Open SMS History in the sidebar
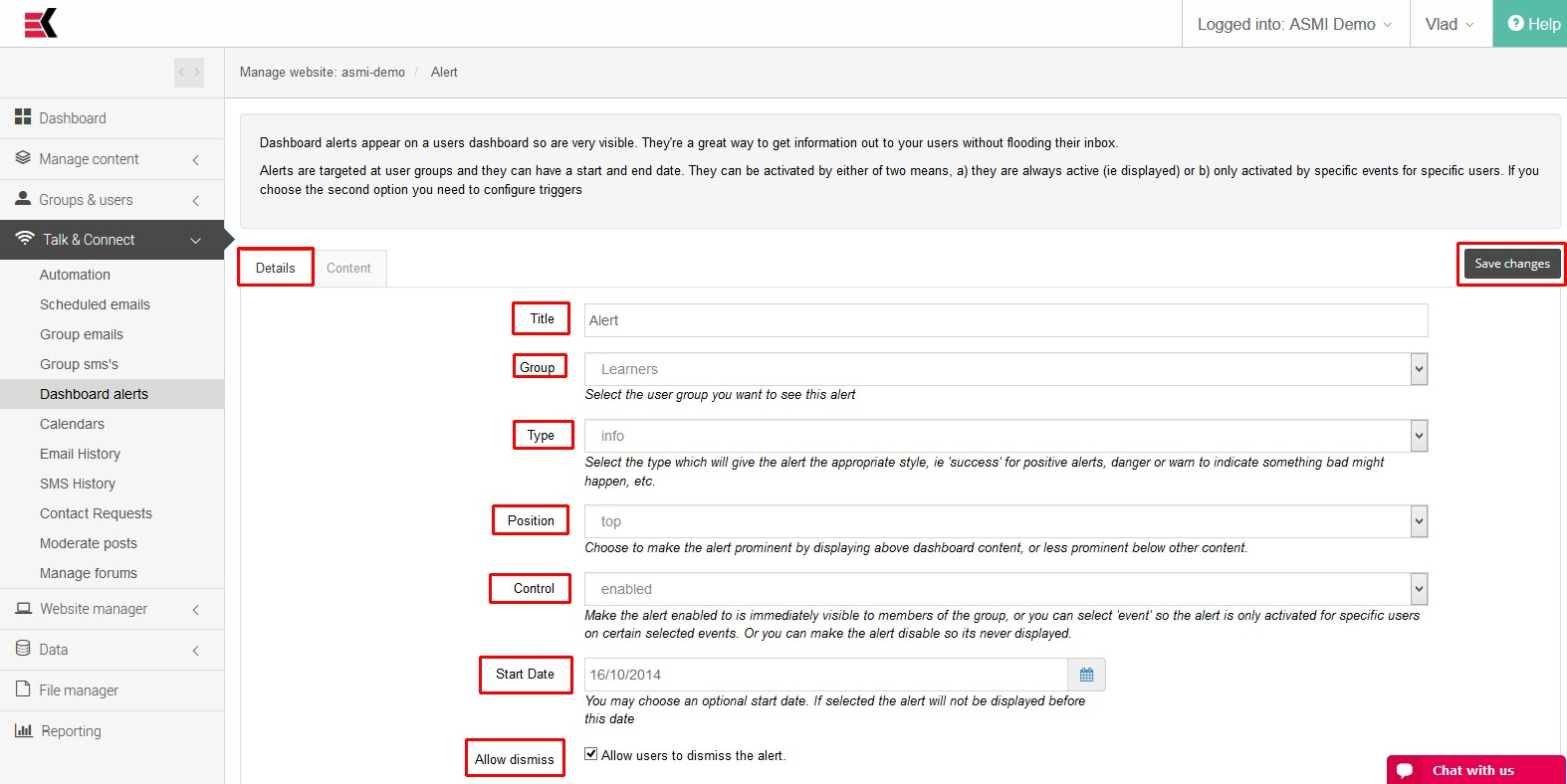 click(78, 484)
